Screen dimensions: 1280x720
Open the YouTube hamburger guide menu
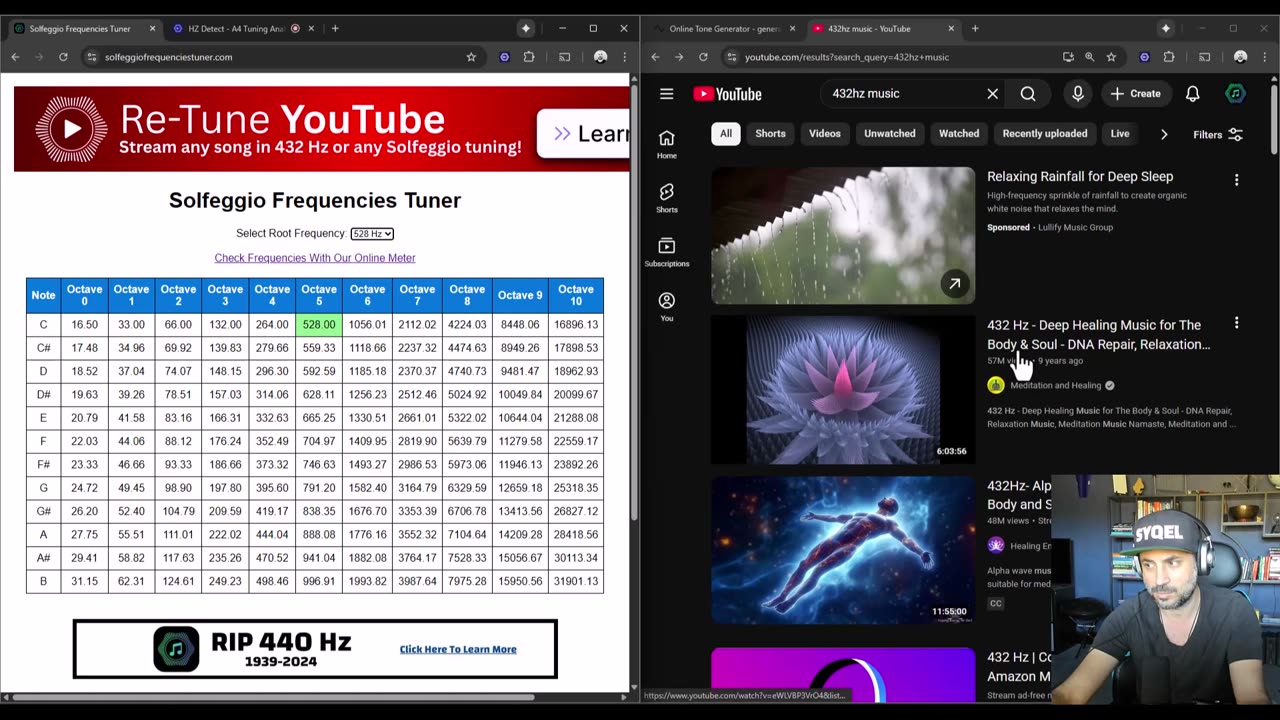(x=667, y=94)
